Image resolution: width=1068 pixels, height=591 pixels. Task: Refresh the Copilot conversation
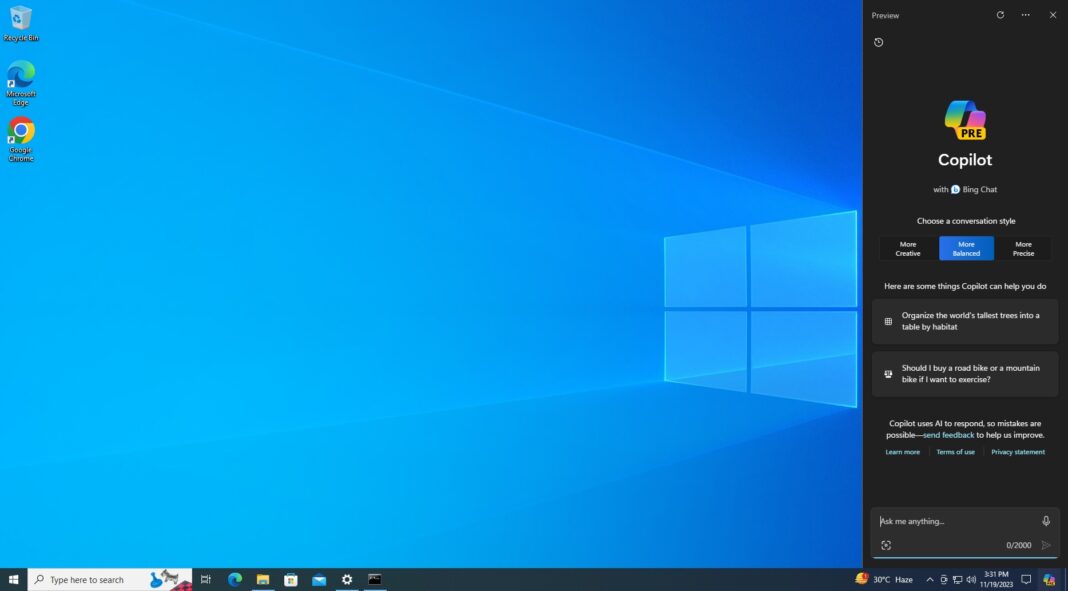click(x=1000, y=15)
